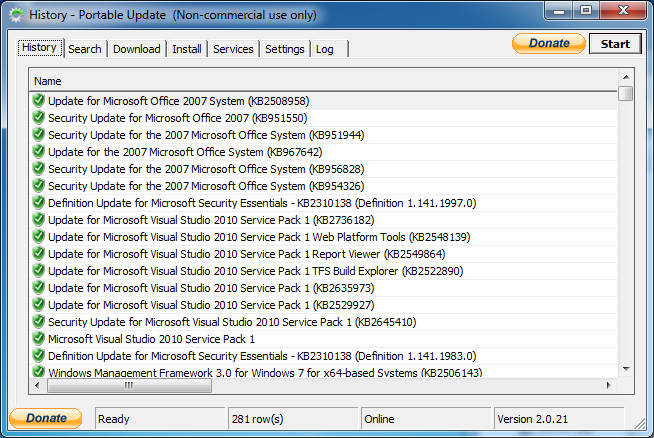Click the '281 row(s)' status entry
The height and width of the screenshot is (438, 654).
pyautogui.click(x=293, y=418)
